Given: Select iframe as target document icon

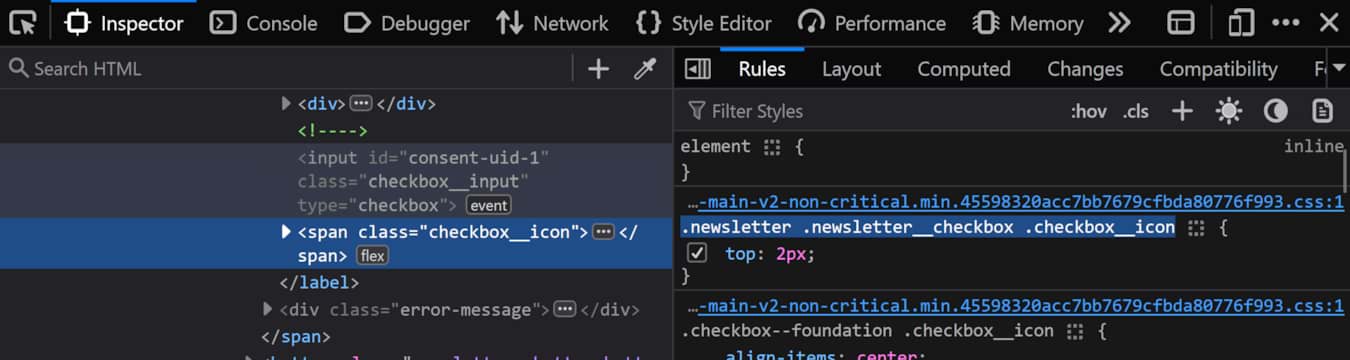Looking at the screenshot, I should [1182, 23].
